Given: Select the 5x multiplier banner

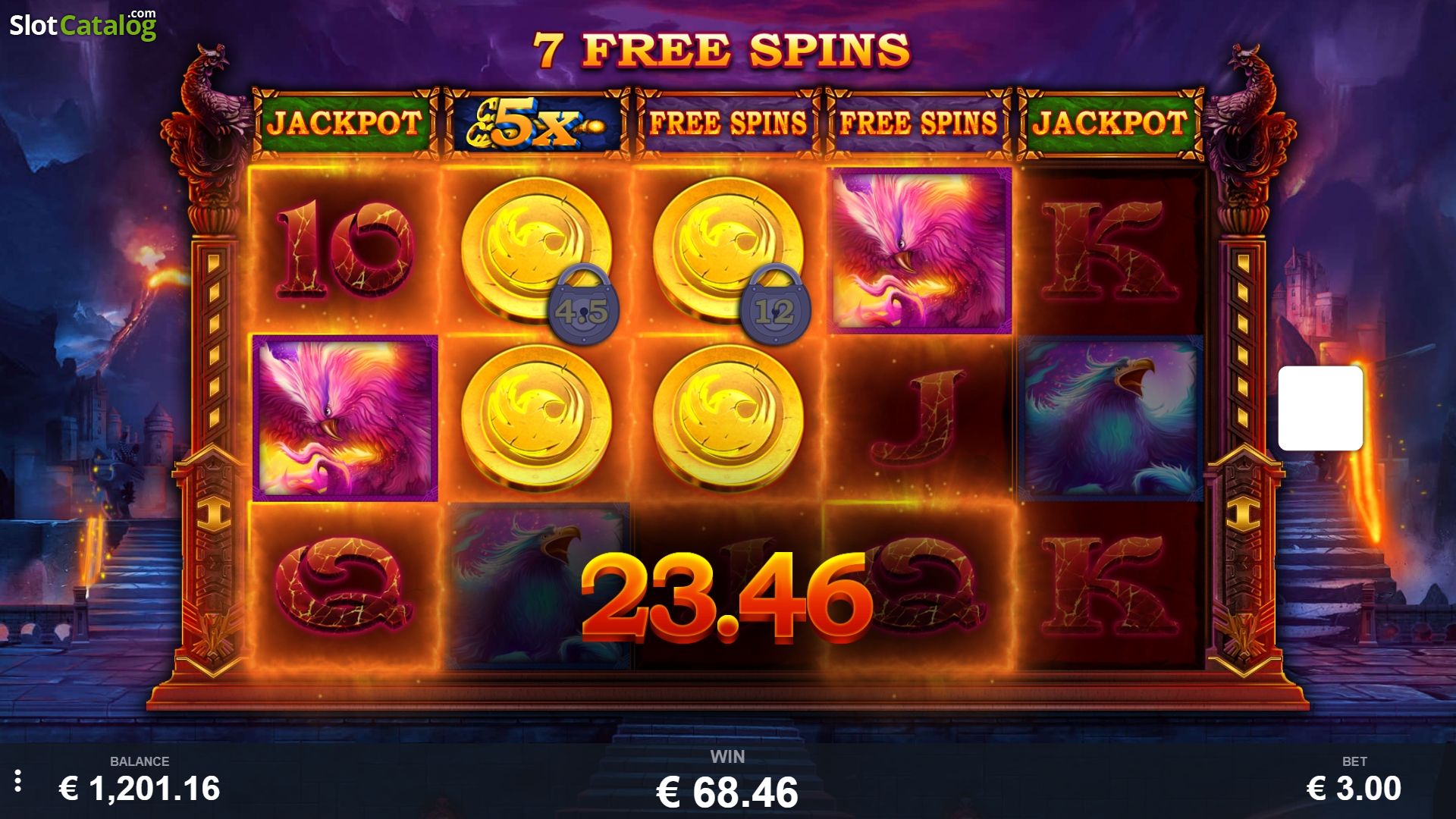Looking at the screenshot, I should (536, 124).
